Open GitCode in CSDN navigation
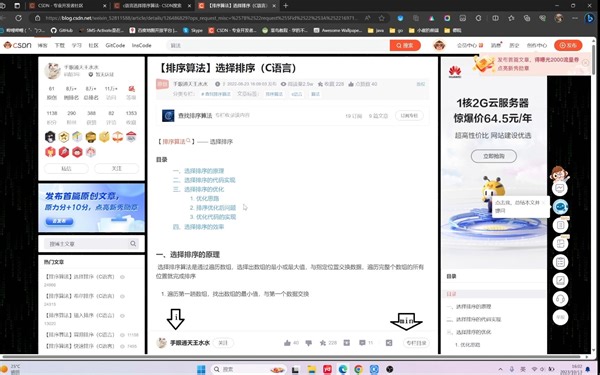Viewport: 600px width, 375px height. 115,45
